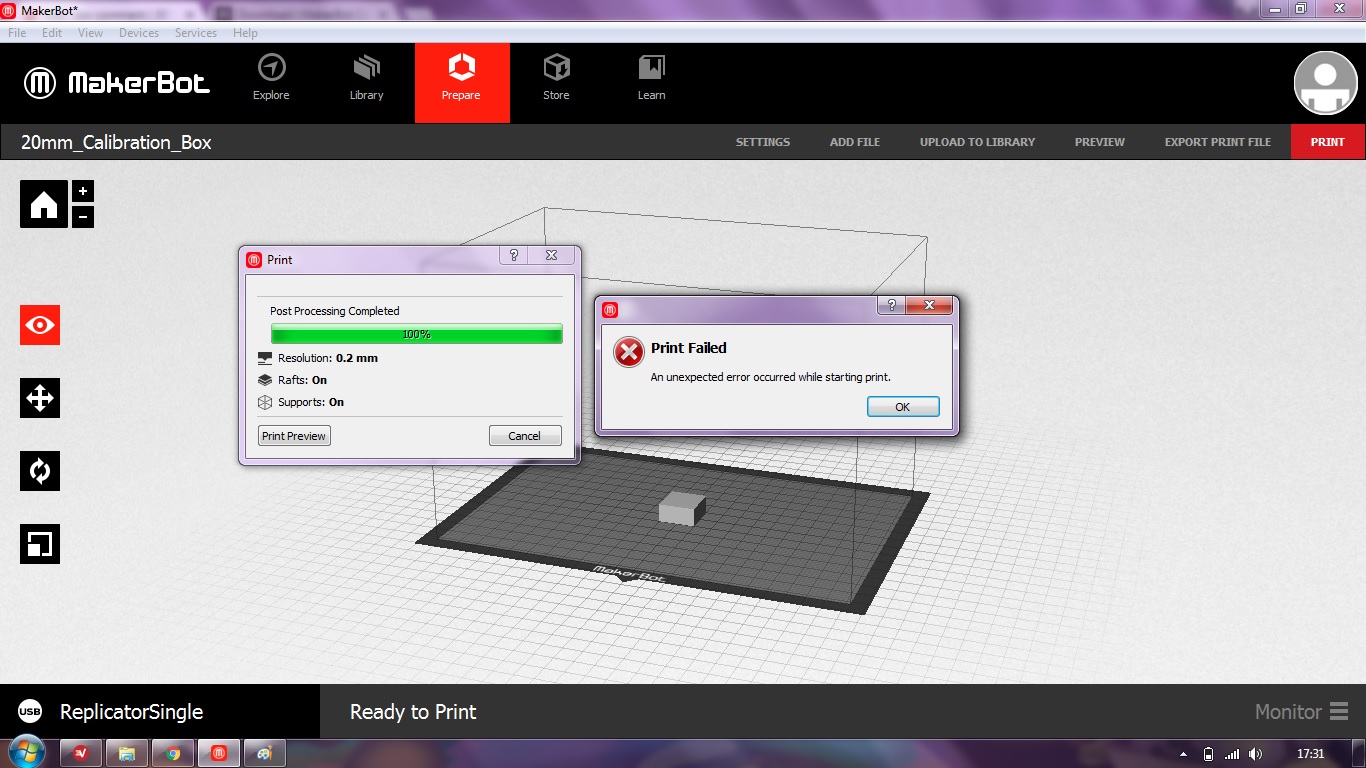Image resolution: width=1366 pixels, height=768 pixels.
Task: Open the Devices menu
Action: tap(139, 33)
